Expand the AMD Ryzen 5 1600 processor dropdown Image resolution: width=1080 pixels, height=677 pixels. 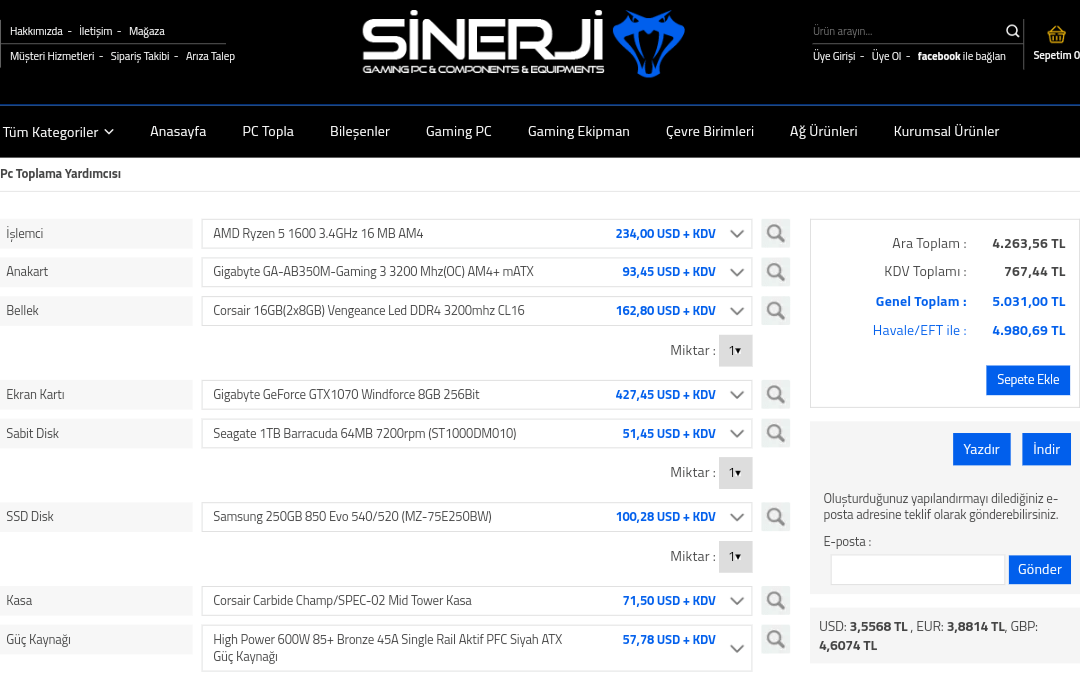(477, 233)
